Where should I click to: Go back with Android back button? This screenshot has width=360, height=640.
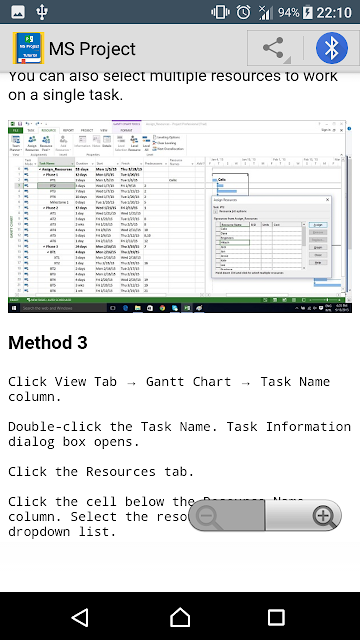pos(80,617)
